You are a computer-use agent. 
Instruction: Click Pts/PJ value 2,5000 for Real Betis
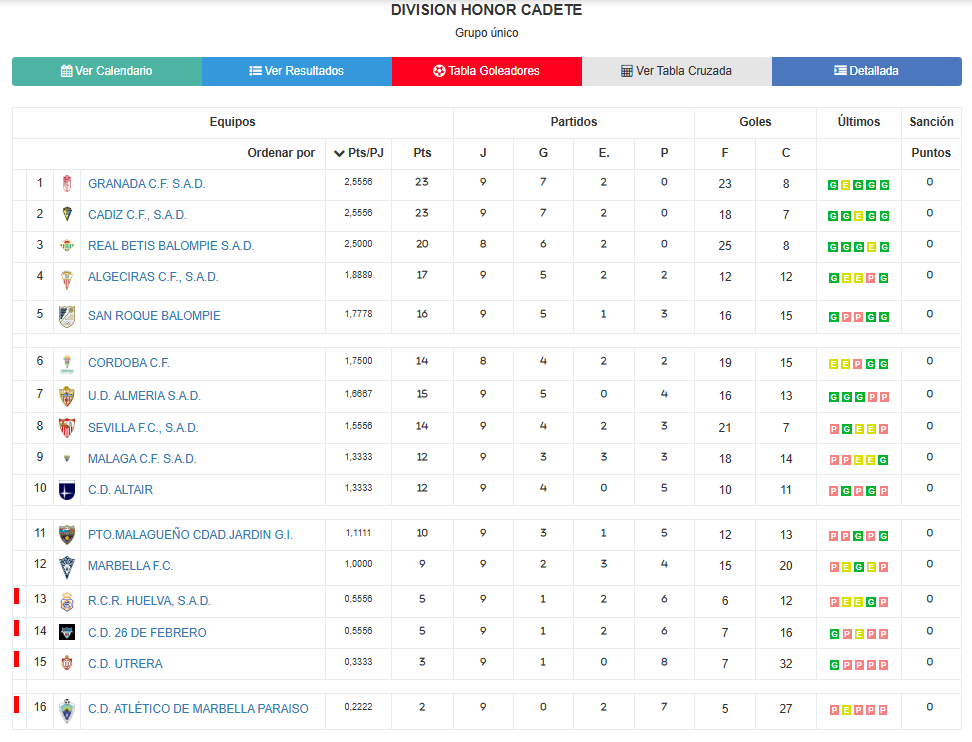click(358, 244)
